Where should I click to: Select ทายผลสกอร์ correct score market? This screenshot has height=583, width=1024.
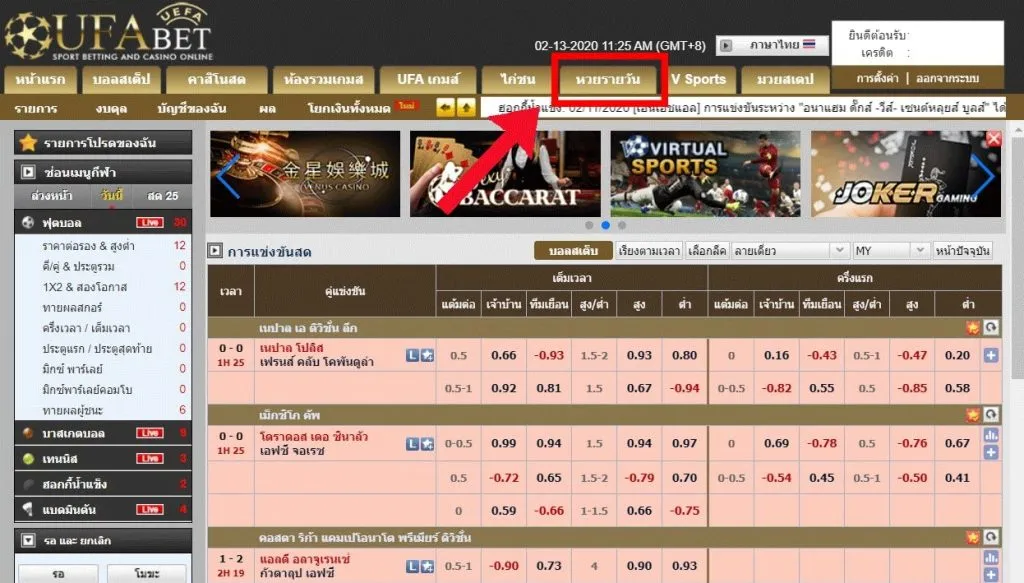(72, 307)
